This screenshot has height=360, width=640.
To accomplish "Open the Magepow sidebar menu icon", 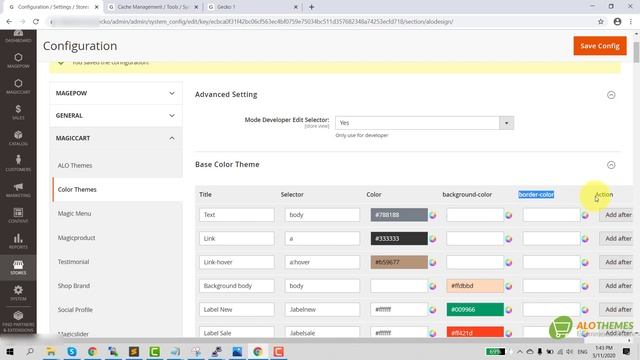I will [x=18, y=60].
